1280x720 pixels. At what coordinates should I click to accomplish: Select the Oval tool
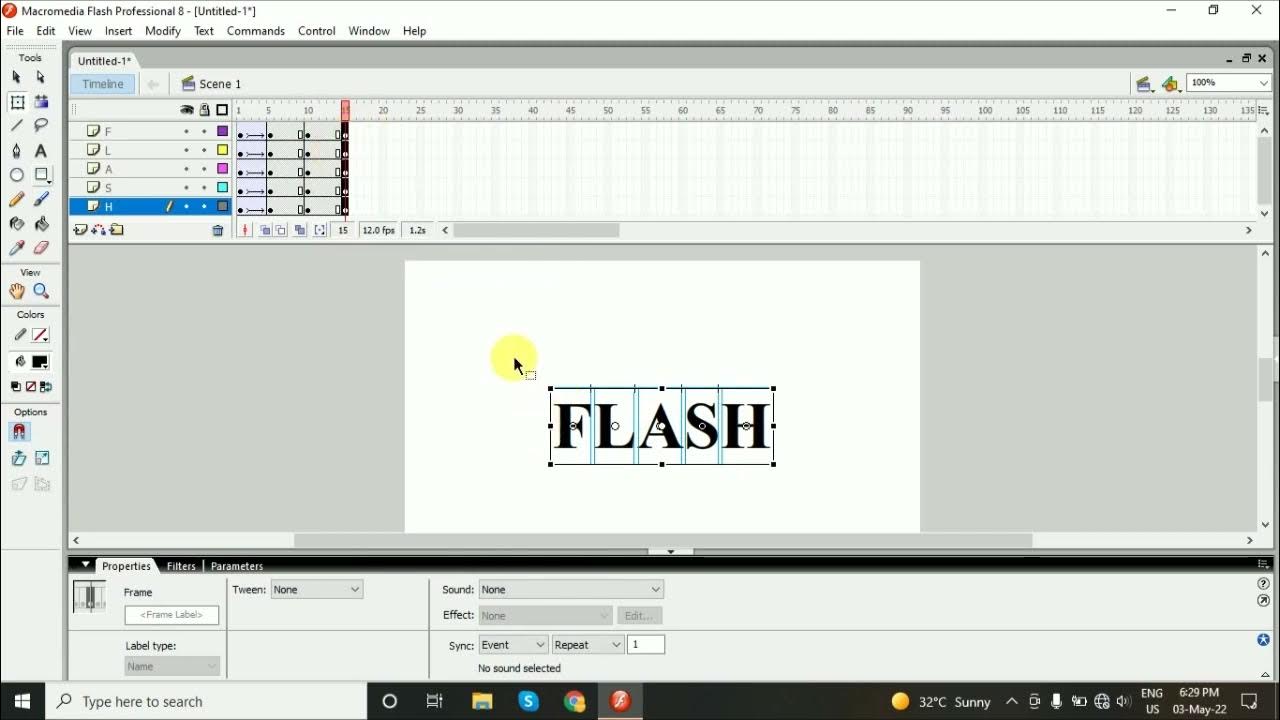pyautogui.click(x=16, y=175)
